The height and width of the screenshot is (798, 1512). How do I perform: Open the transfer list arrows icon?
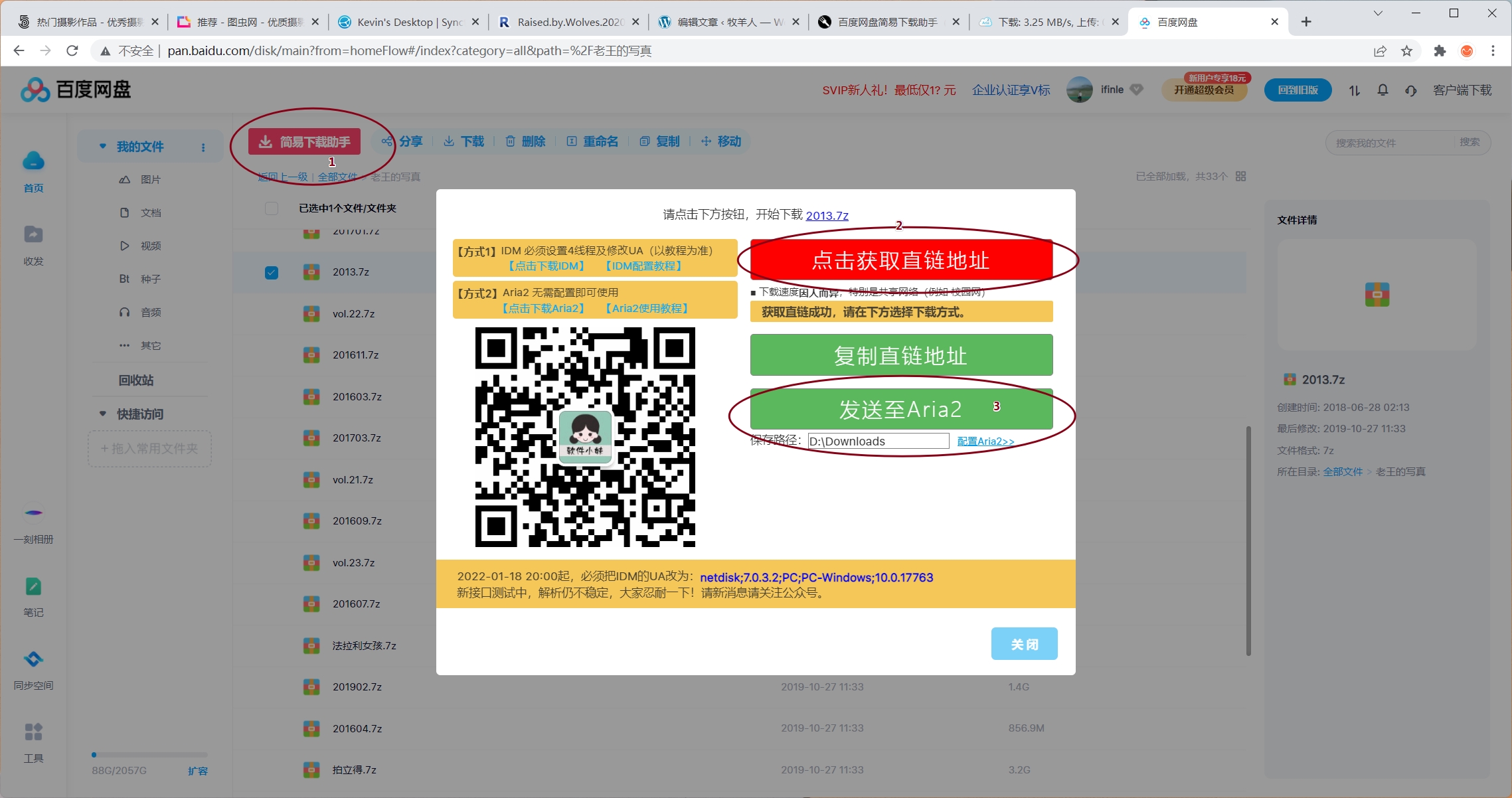[x=1354, y=90]
